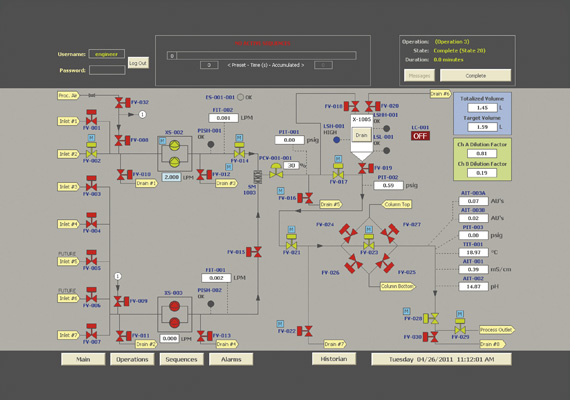Click the Drain button on tank X-1005

pyautogui.click(x=361, y=135)
